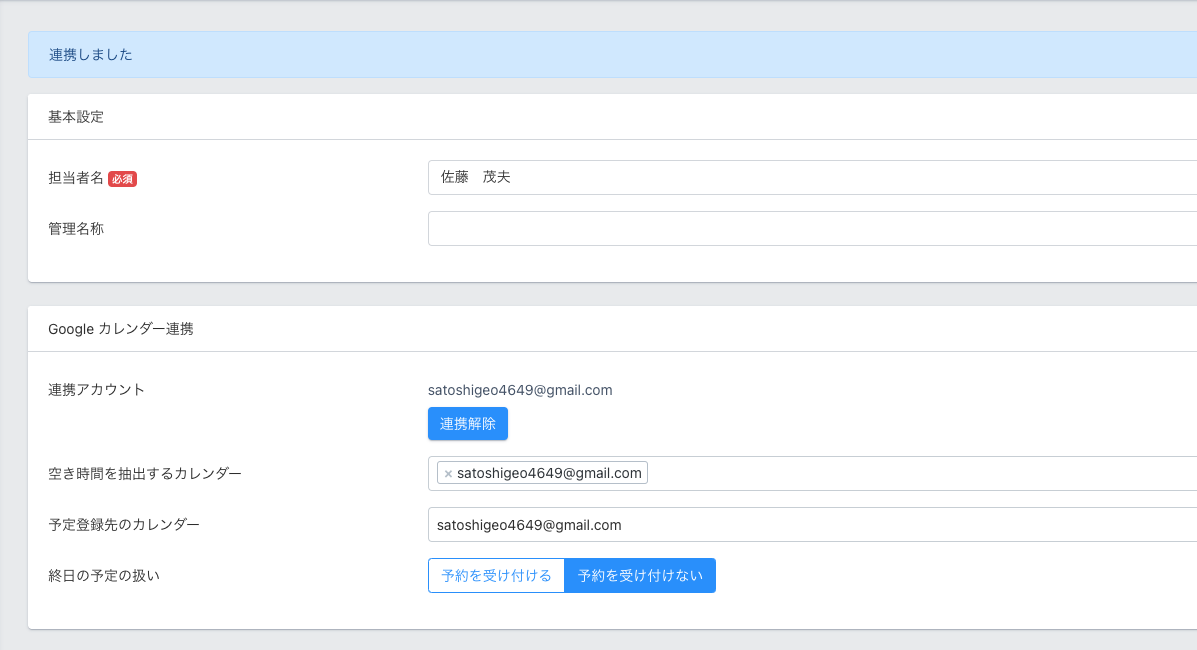Click the 連携アカウント label
Image resolution: width=1197 pixels, height=650 pixels.
97,390
